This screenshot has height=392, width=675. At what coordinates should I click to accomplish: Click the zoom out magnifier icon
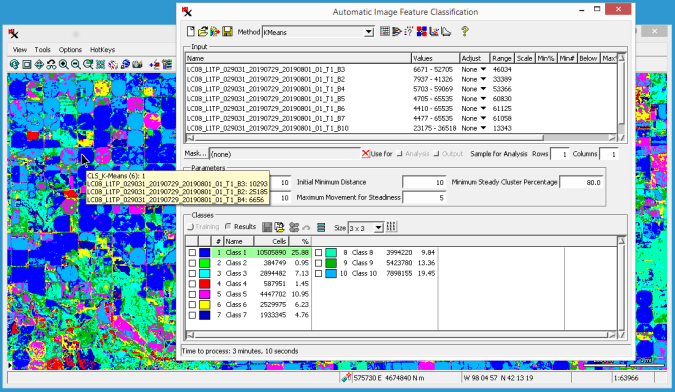tap(76, 65)
